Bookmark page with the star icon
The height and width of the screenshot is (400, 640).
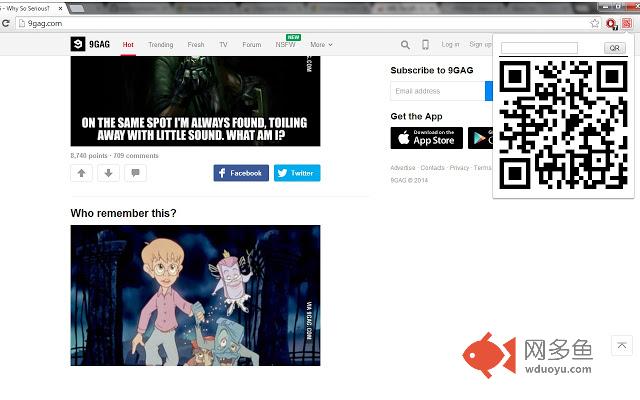point(594,24)
